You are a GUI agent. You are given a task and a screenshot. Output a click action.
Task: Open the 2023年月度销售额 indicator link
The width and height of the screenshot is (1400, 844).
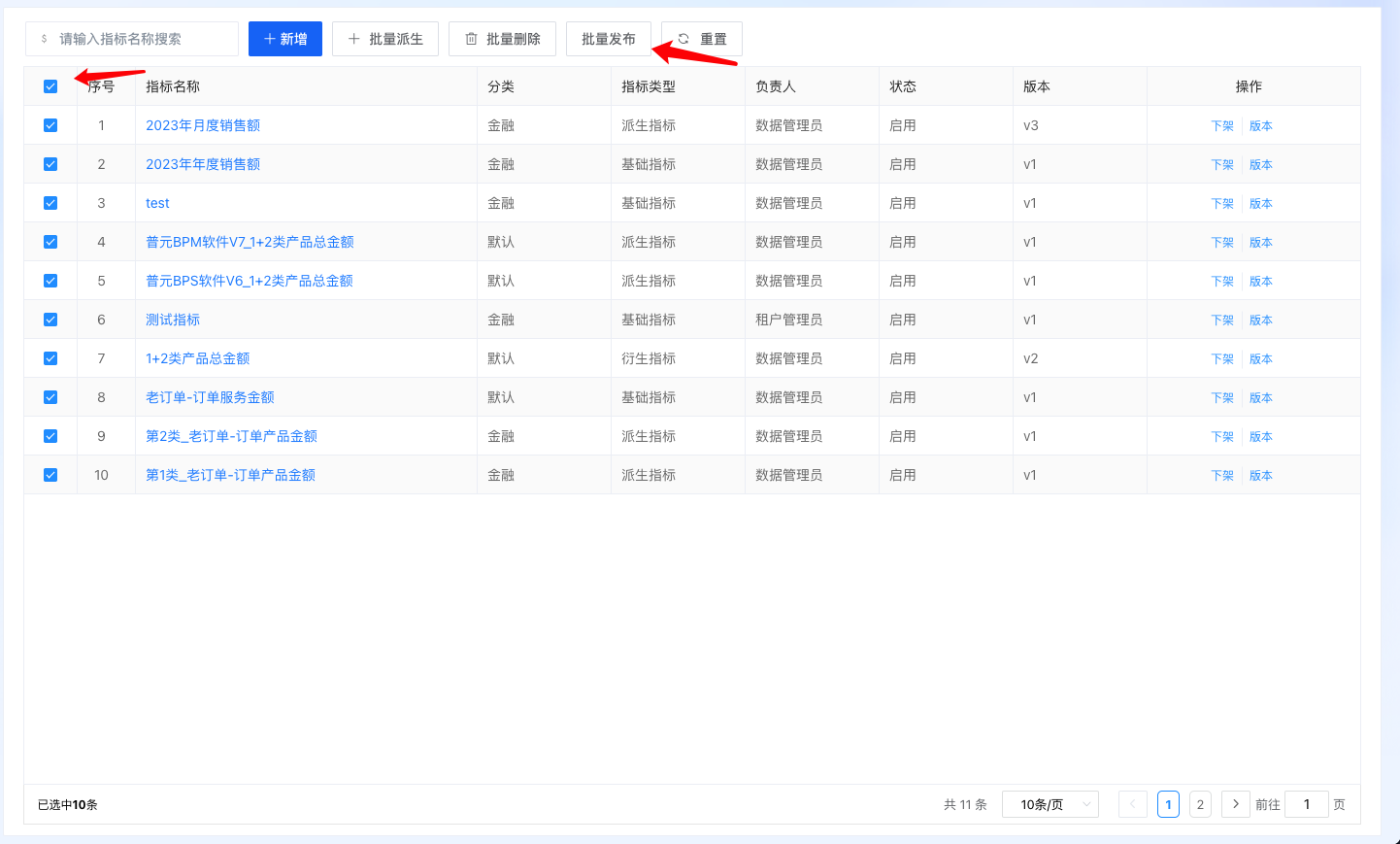[203, 125]
